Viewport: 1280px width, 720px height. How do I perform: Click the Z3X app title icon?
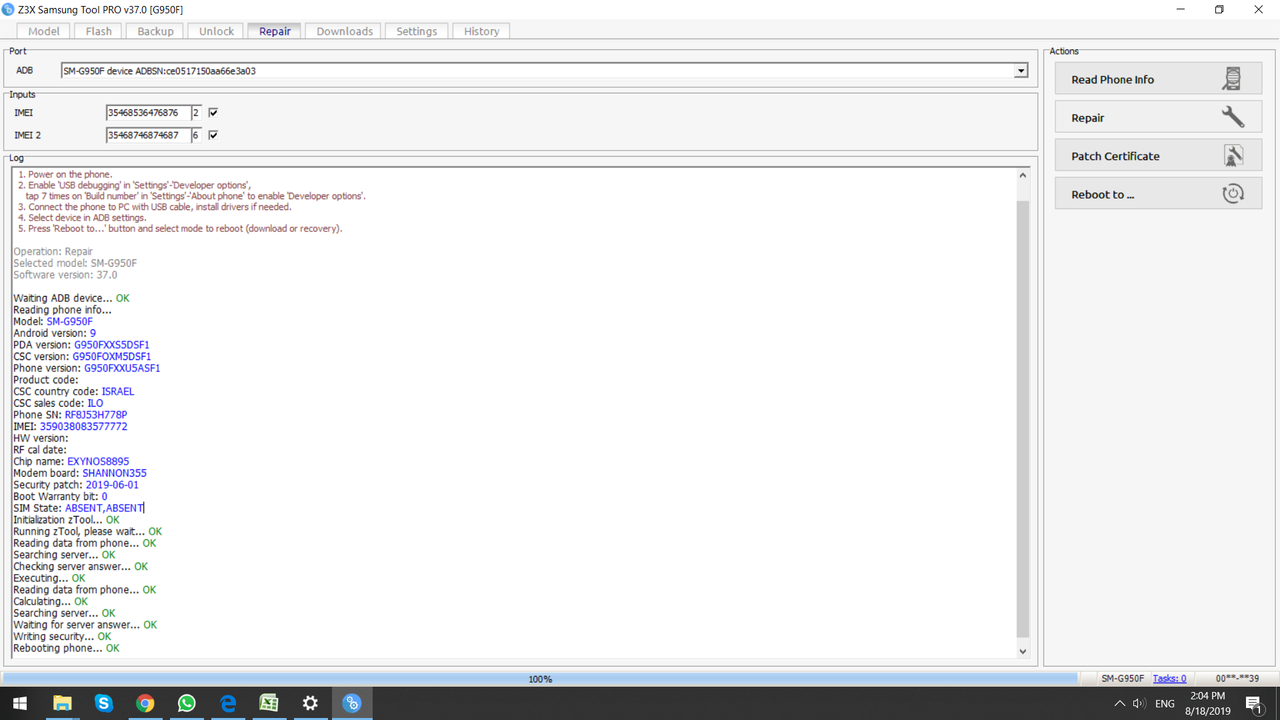(x=8, y=9)
